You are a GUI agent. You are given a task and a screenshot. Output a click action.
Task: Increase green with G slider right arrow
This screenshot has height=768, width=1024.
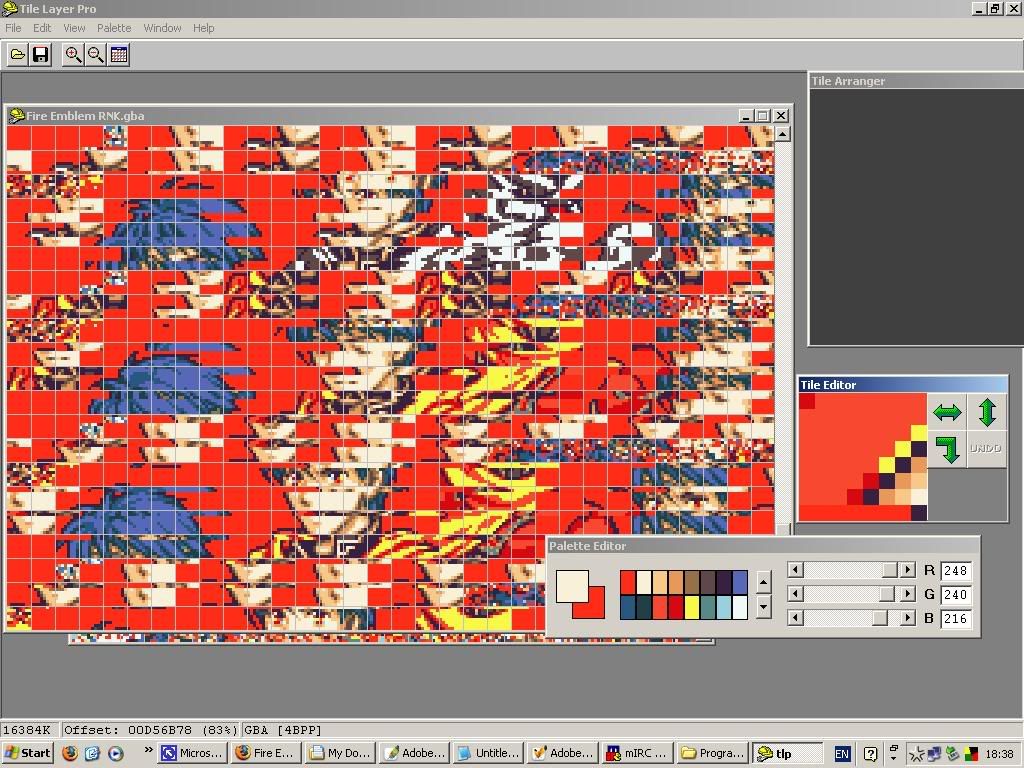907,594
